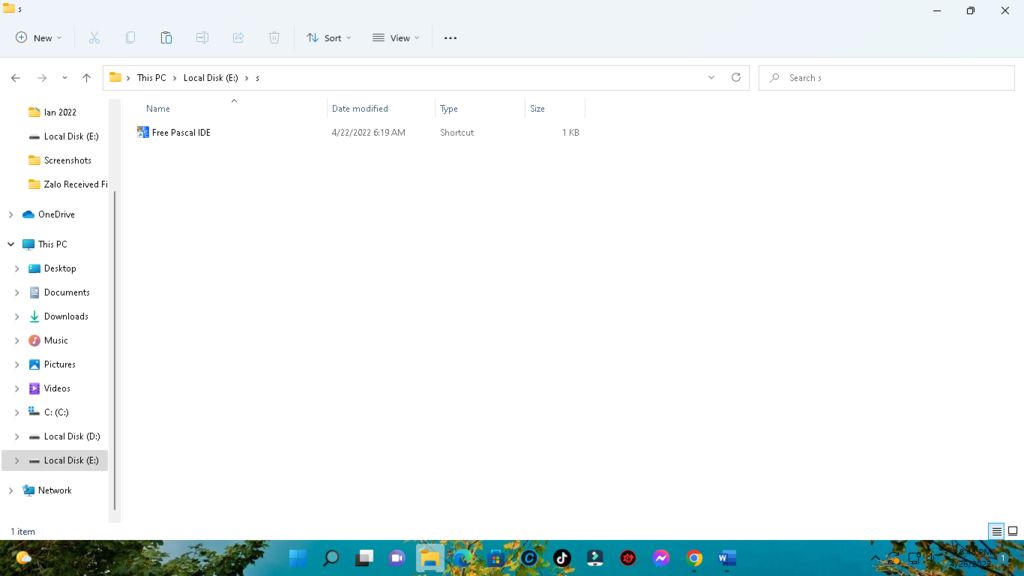The height and width of the screenshot is (576, 1024).
Task: Click the navigation pane scrollbar
Action: pyautogui.click(x=115, y=349)
